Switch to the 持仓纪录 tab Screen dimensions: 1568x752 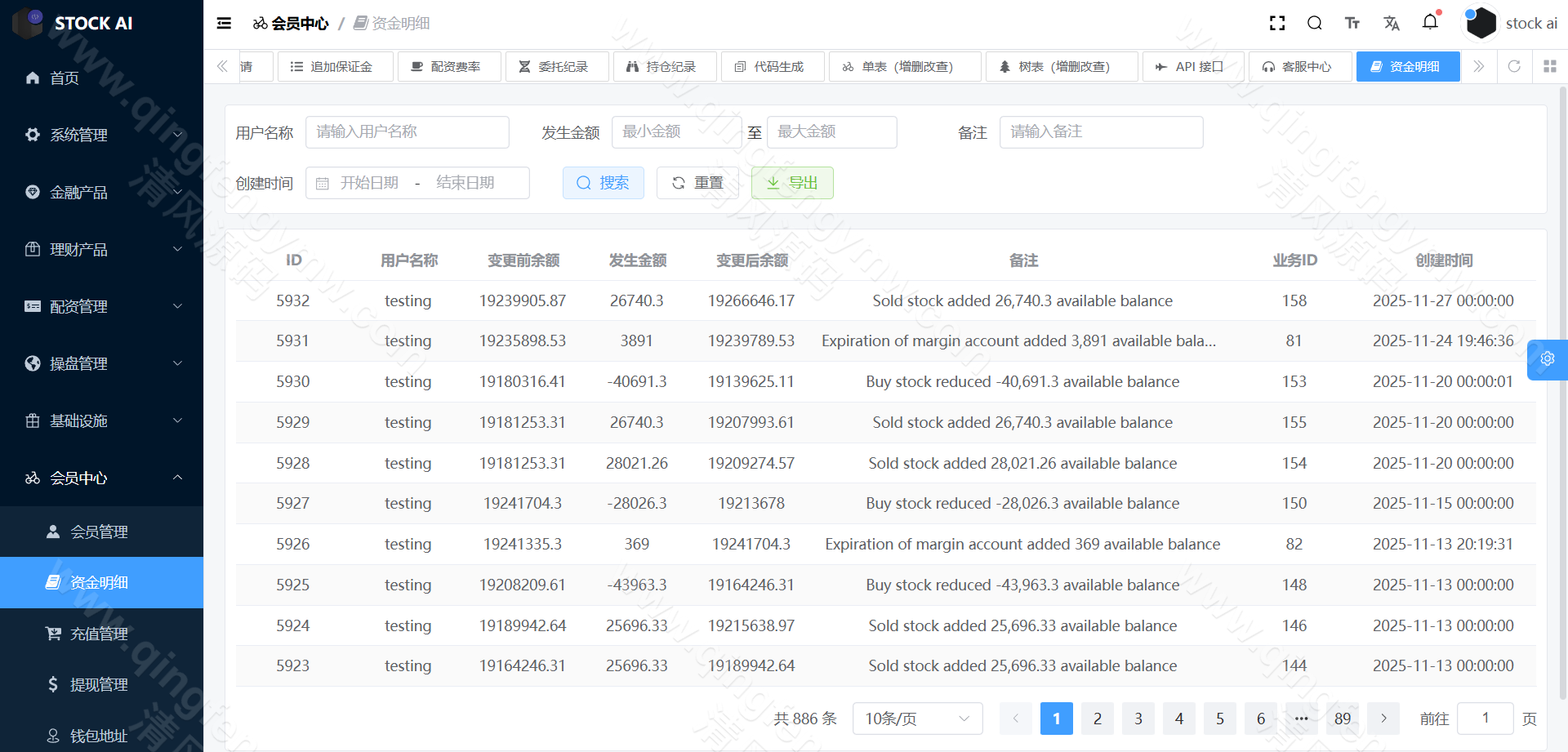click(666, 66)
